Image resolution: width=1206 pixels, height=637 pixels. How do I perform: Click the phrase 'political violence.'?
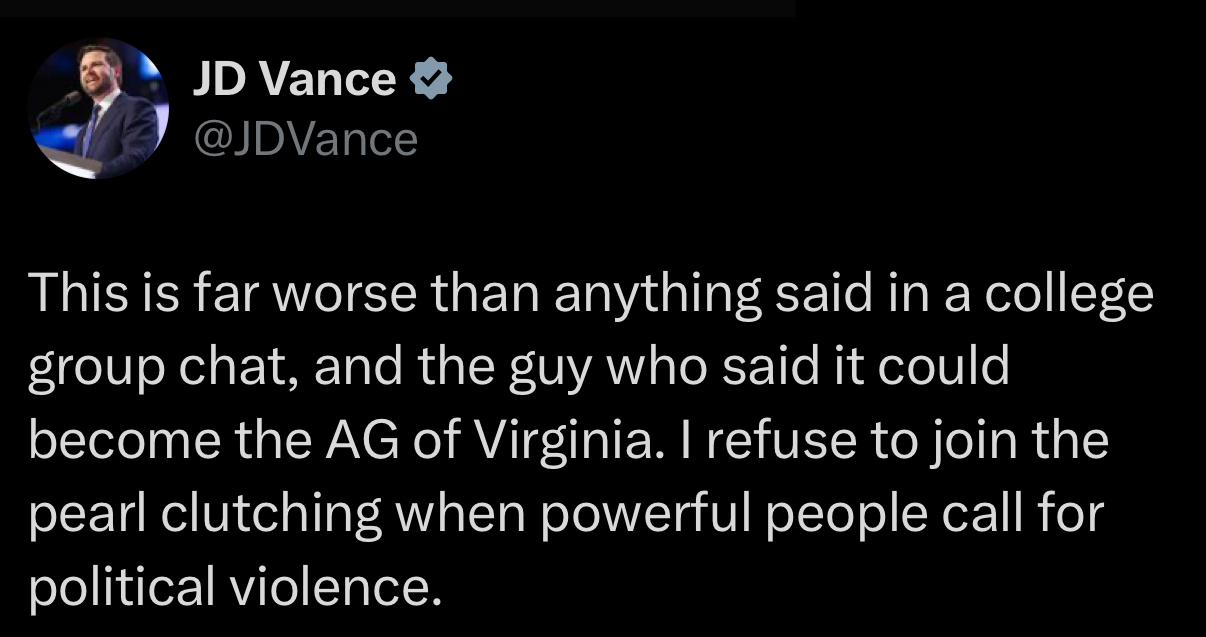[x=234, y=587]
